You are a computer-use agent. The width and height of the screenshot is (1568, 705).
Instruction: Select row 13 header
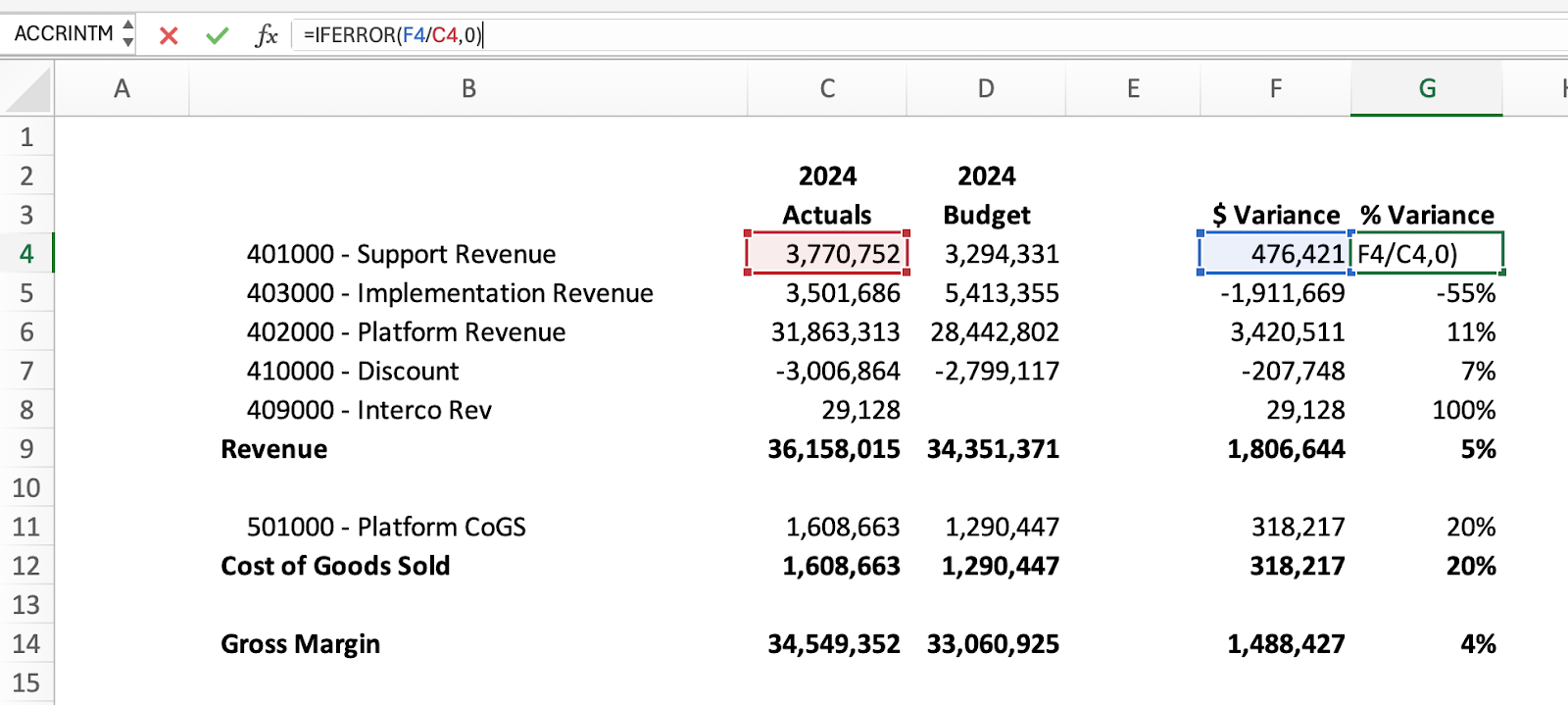click(26, 605)
